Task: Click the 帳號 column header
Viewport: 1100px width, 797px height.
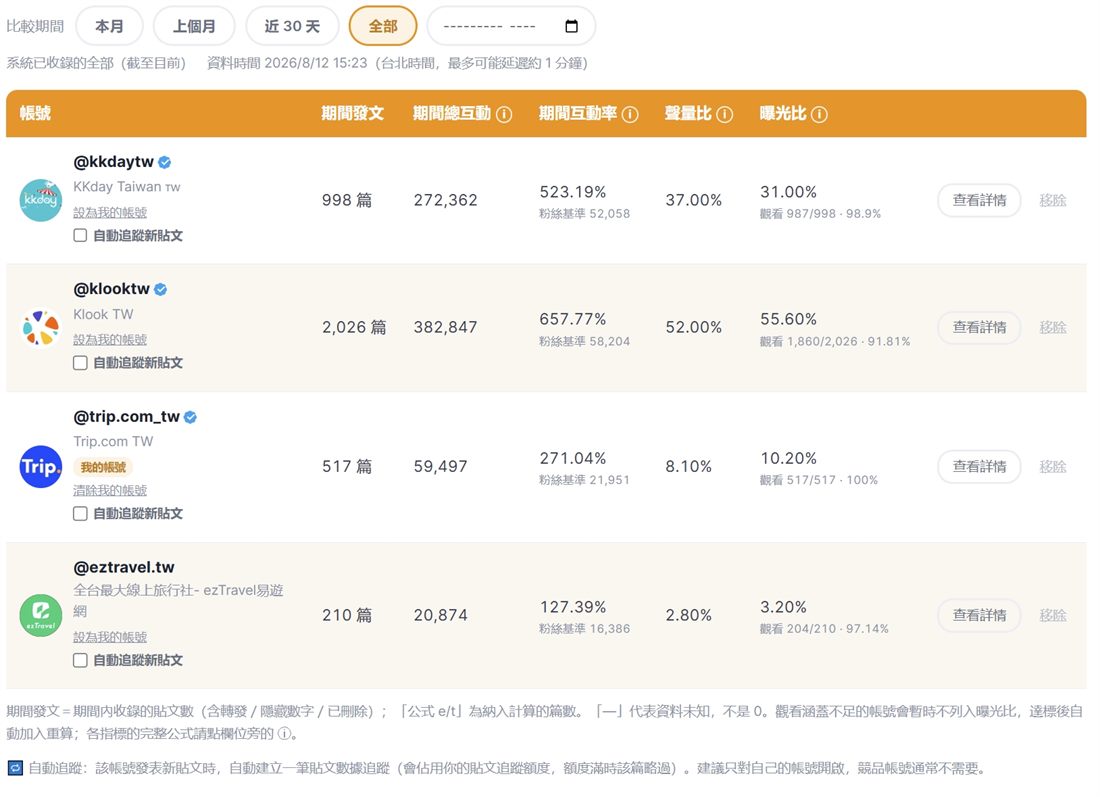Action: [35, 114]
